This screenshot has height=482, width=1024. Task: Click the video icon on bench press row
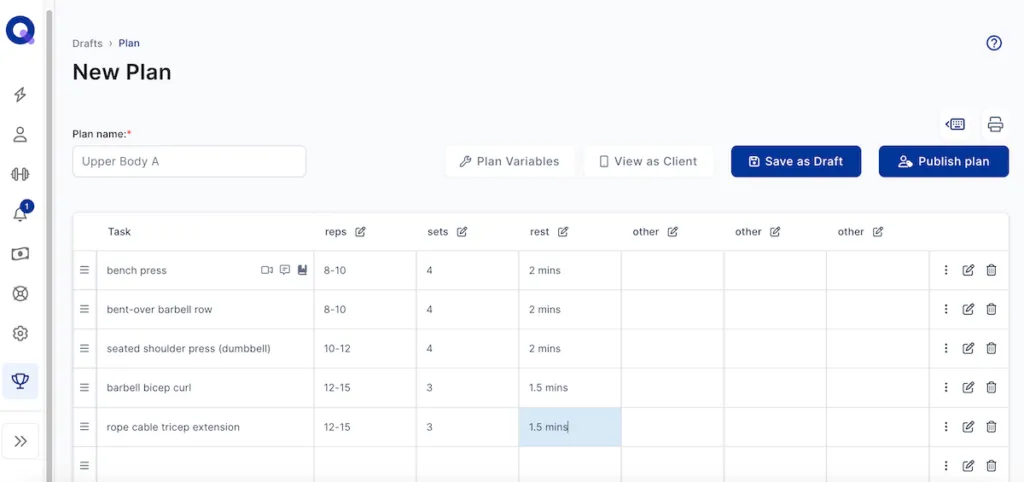pyautogui.click(x=267, y=270)
